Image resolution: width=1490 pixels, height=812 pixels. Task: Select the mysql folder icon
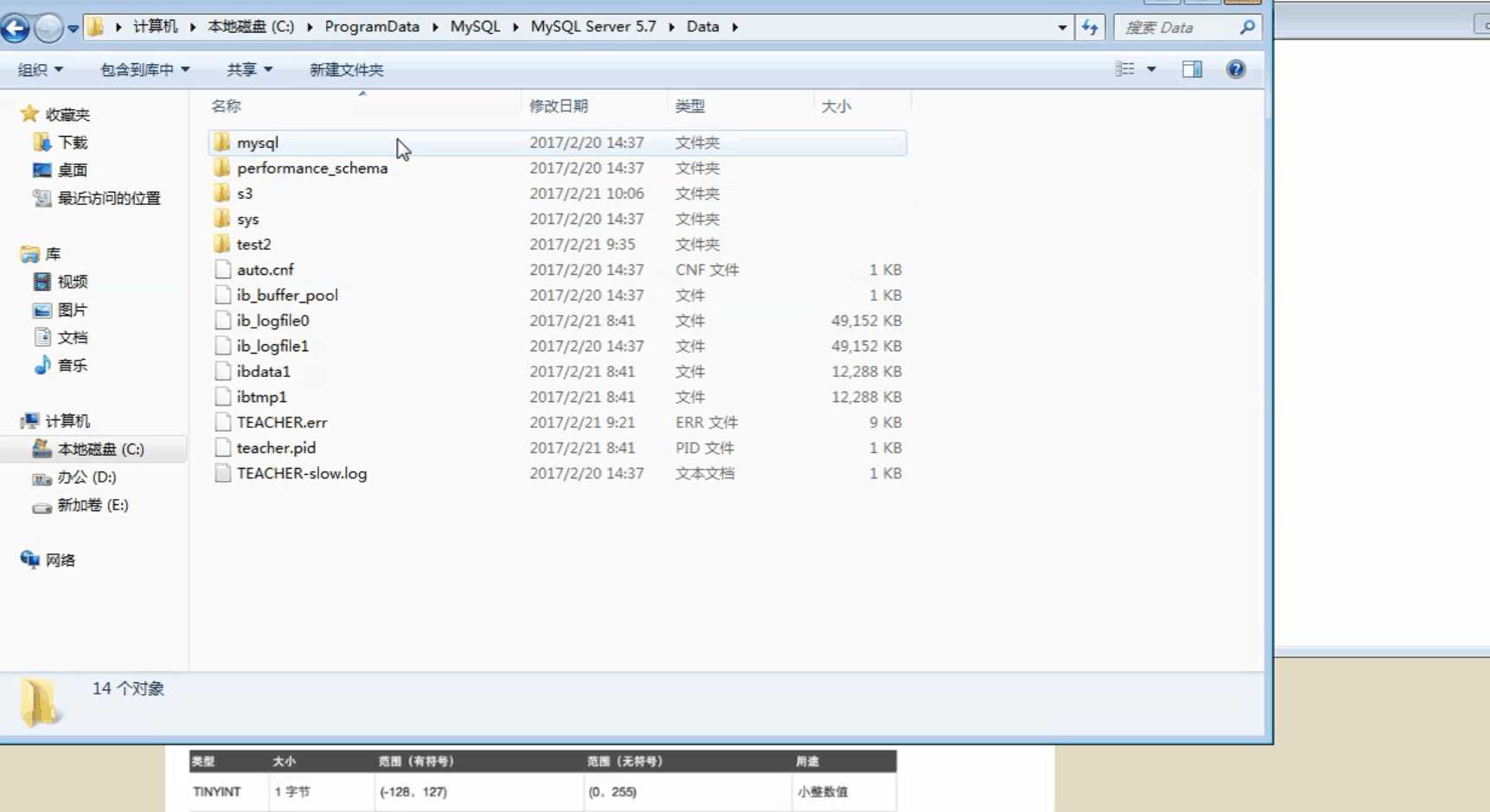[x=222, y=142]
